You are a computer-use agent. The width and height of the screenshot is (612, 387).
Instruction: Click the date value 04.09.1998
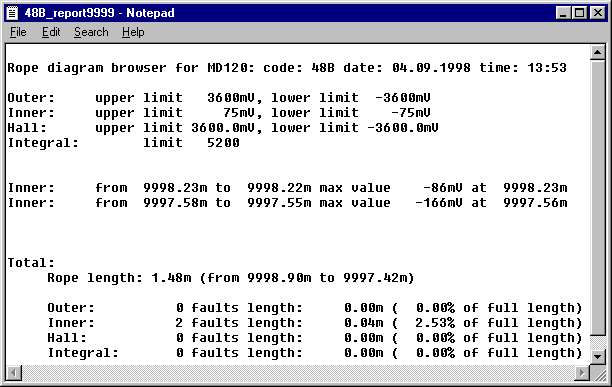[431, 67]
